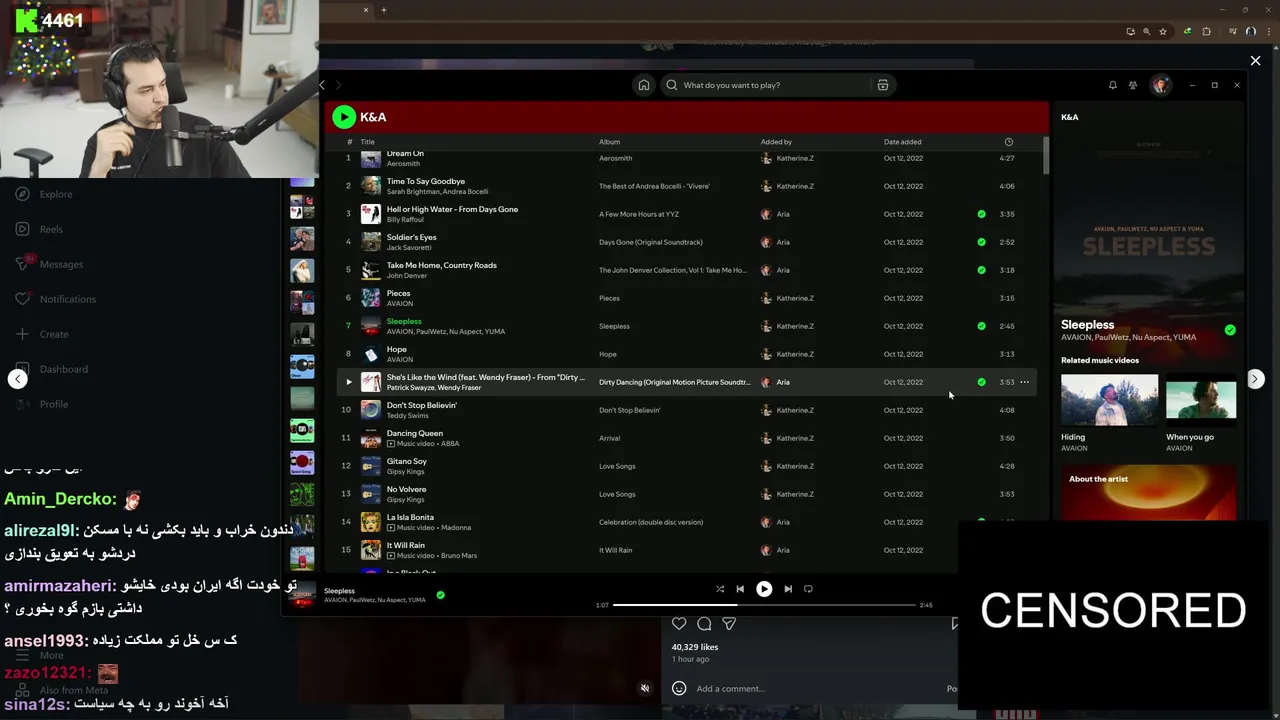Image resolution: width=1280 pixels, height=720 pixels.
Task: Open Dancing Queen track title
Action: coord(415,433)
